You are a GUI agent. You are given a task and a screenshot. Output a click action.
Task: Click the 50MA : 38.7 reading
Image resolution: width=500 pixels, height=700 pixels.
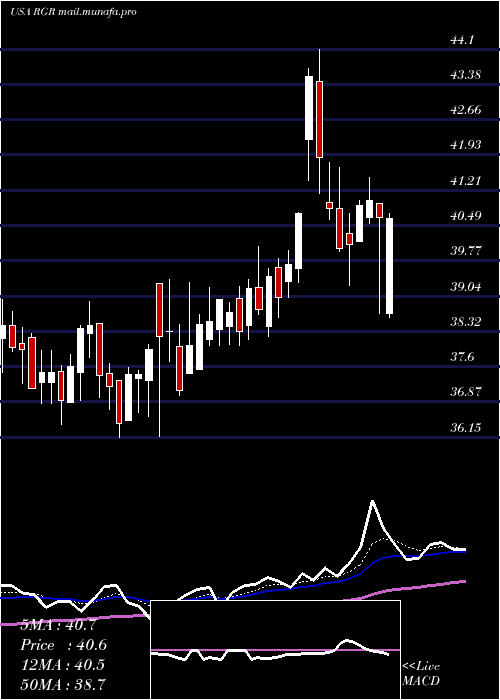[62, 684]
